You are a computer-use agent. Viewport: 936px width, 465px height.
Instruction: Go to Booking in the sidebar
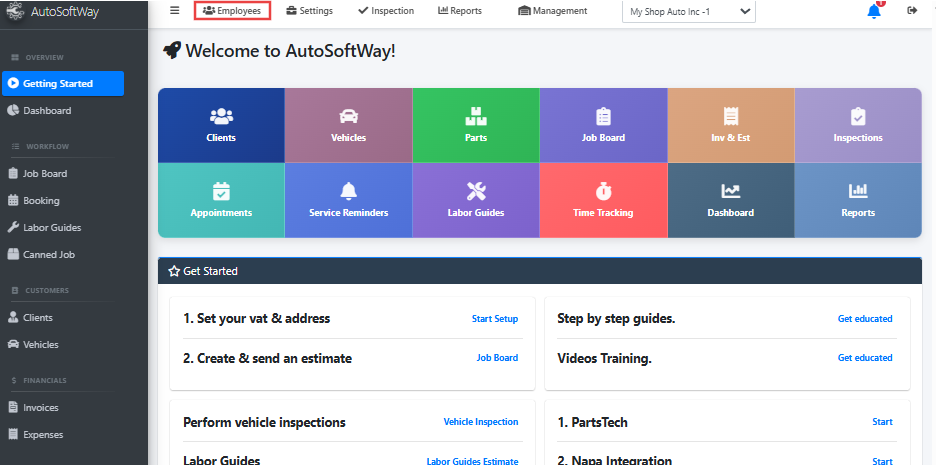(x=41, y=200)
